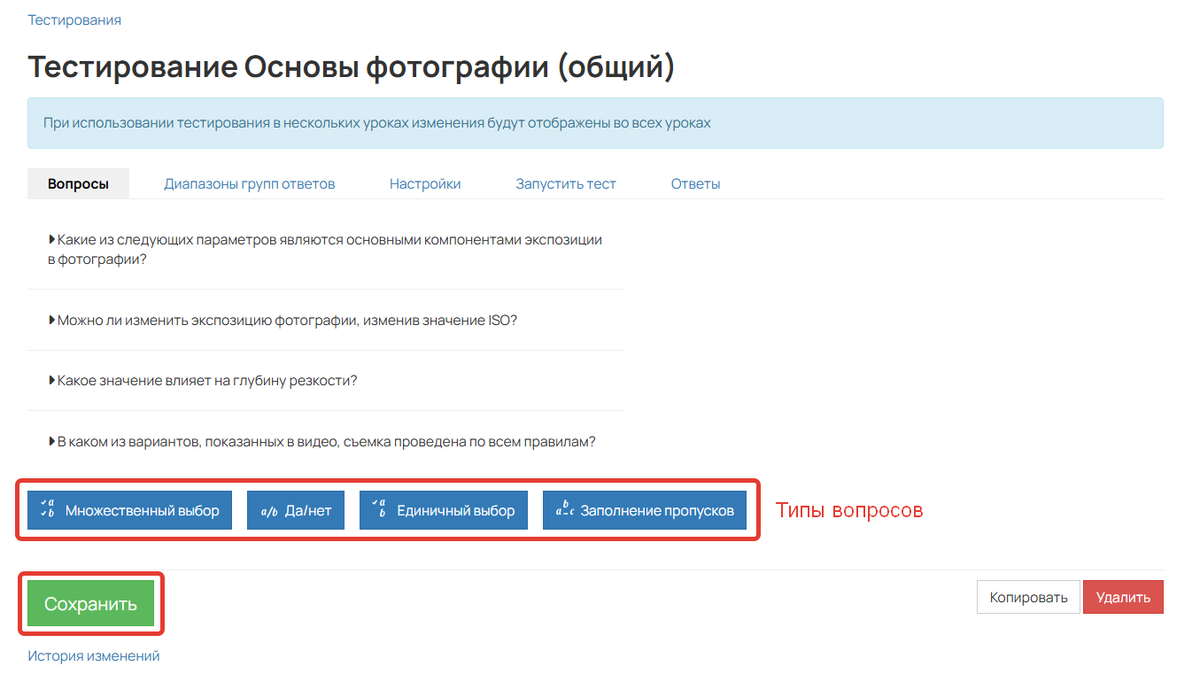Image resolution: width=1200 pixels, height=674 pixels.
Task: Add an Единичный выбор question
Action: pos(443,510)
